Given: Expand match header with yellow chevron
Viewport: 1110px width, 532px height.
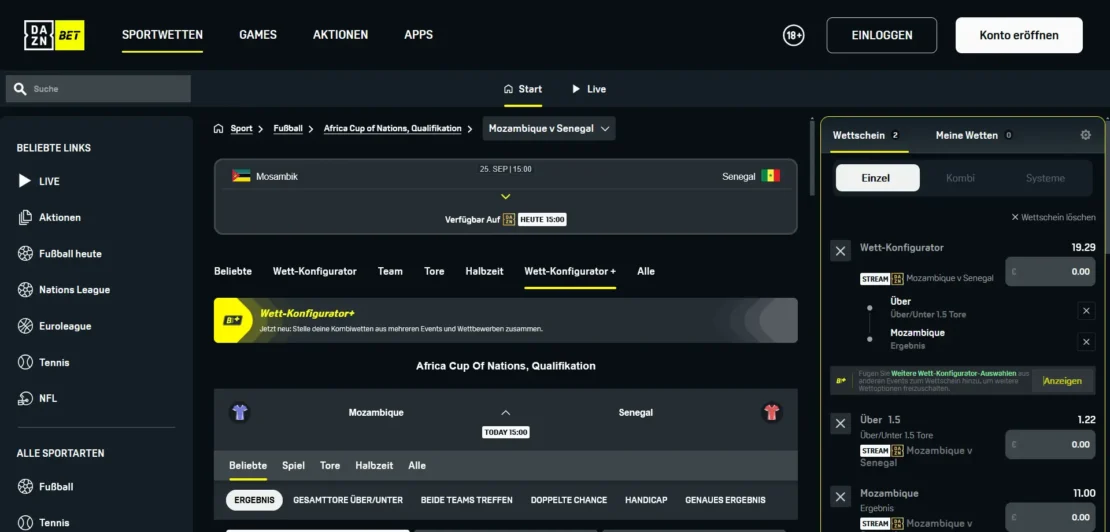Looking at the screenshot, I should 505,196.
